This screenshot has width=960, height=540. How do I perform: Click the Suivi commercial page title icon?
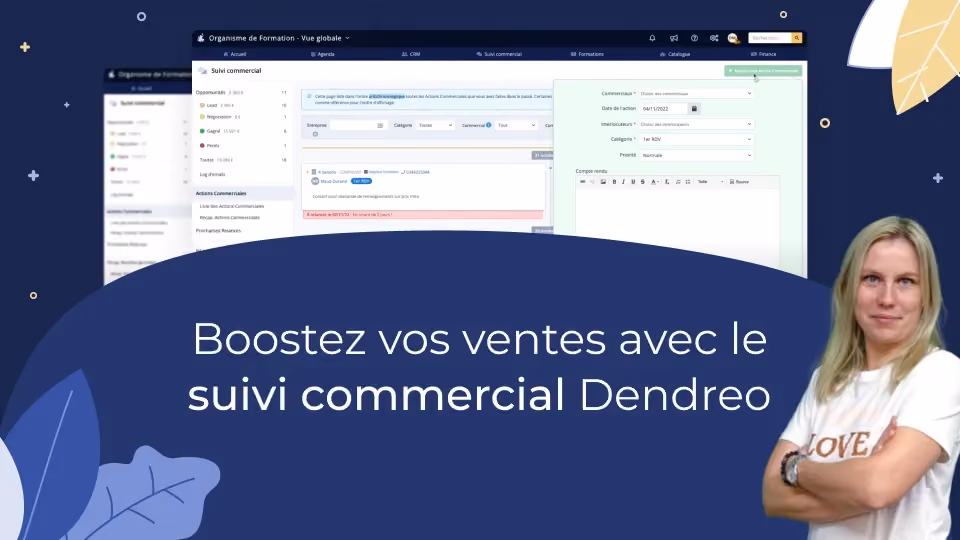(203, 71)
